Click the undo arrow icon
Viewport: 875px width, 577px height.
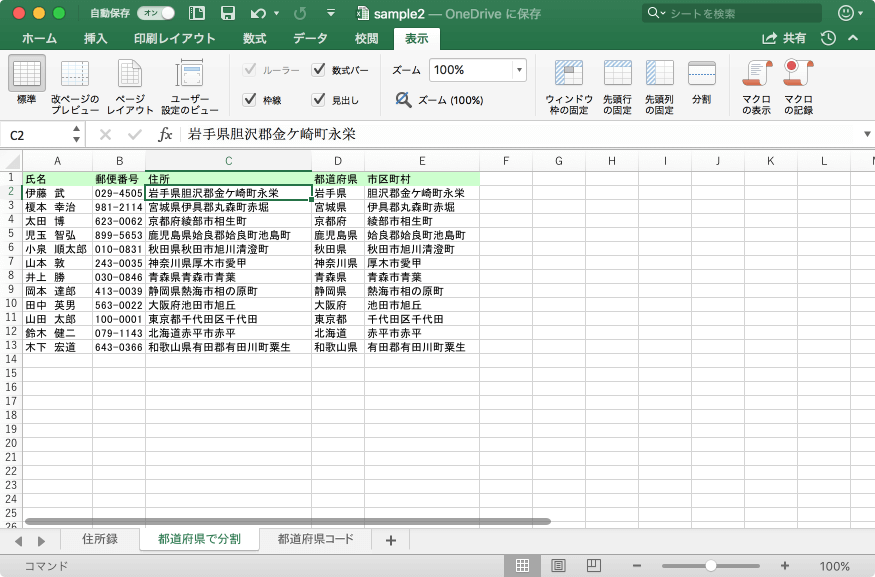pyautogui.click(x=258, y=13)
